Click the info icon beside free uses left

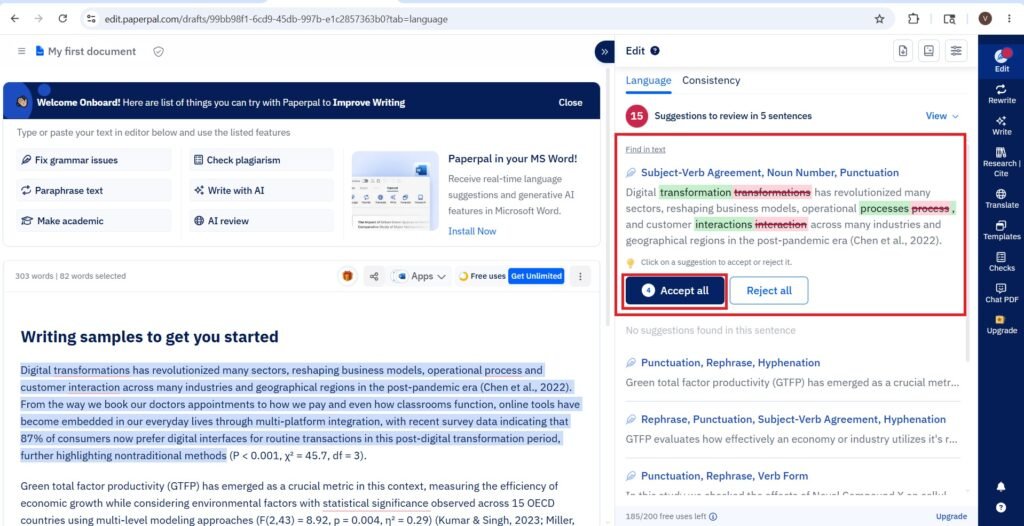click(713, 516)
